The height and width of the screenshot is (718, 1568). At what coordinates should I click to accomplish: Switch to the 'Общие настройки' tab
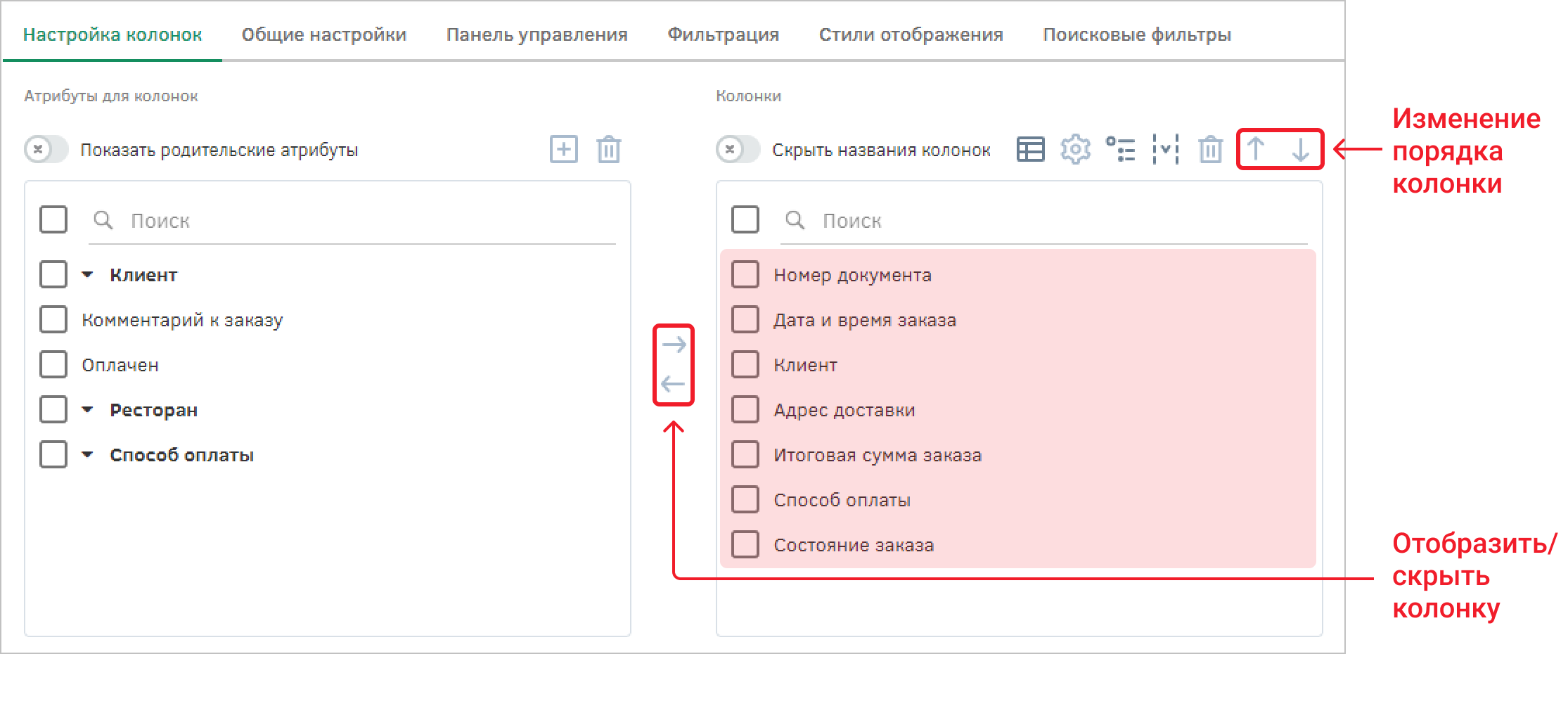coord(323,34)
